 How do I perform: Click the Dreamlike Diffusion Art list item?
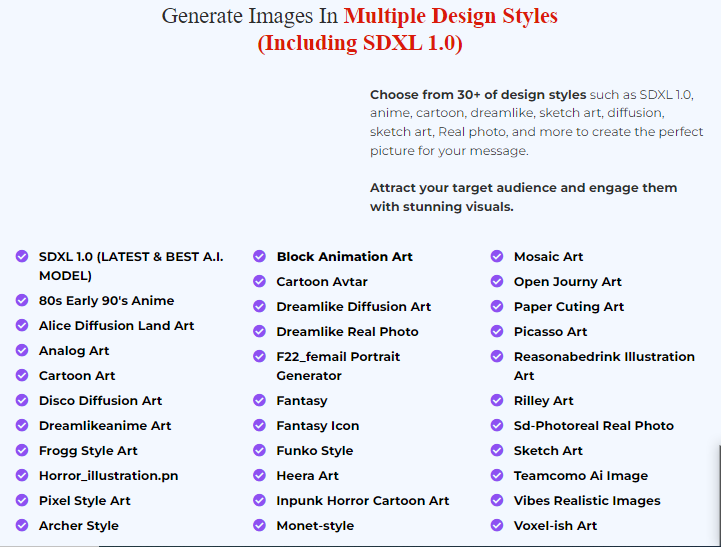(x=353, y=307)
